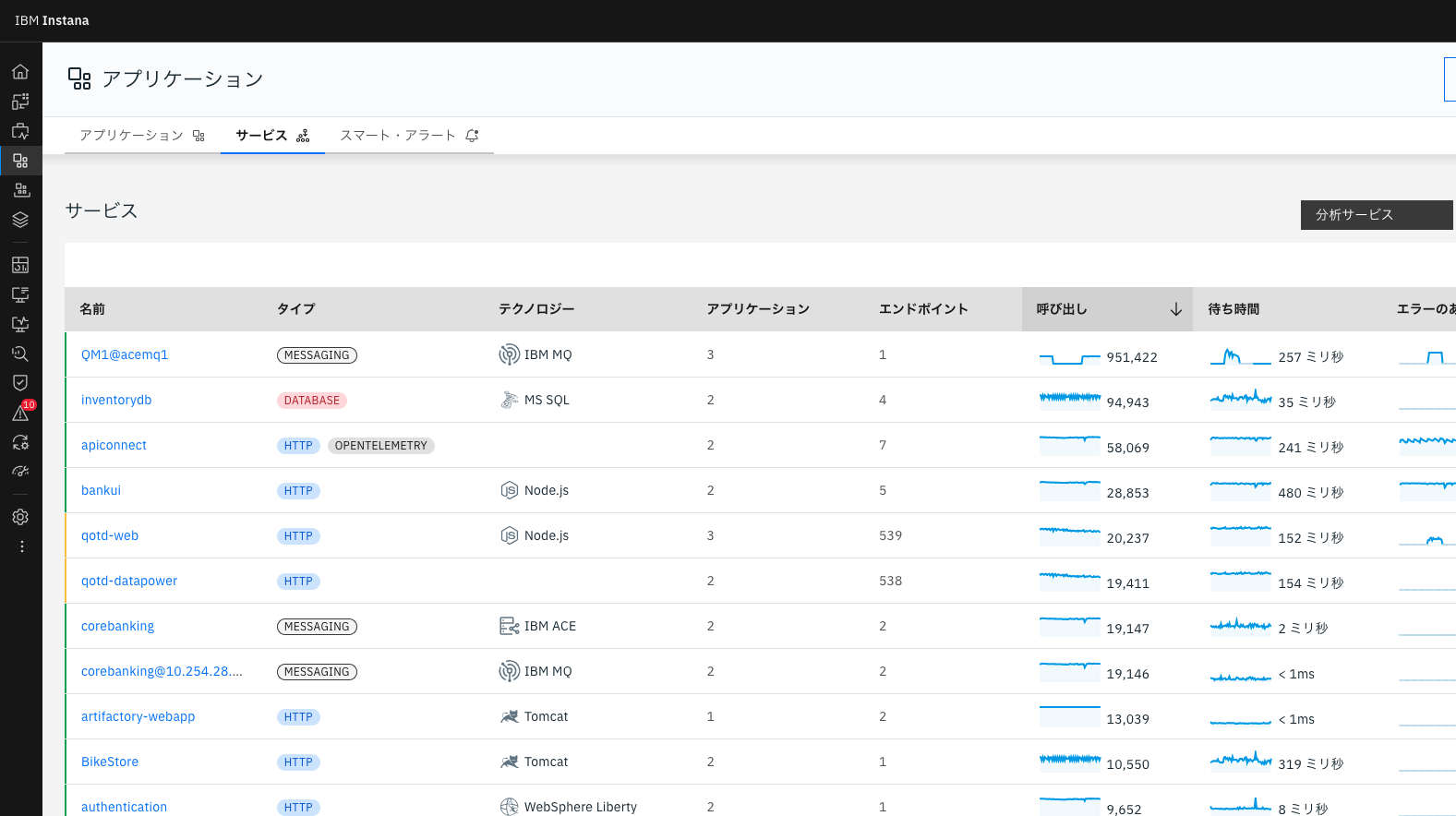Switch to the スマート・アラート tab

[408, 136]
